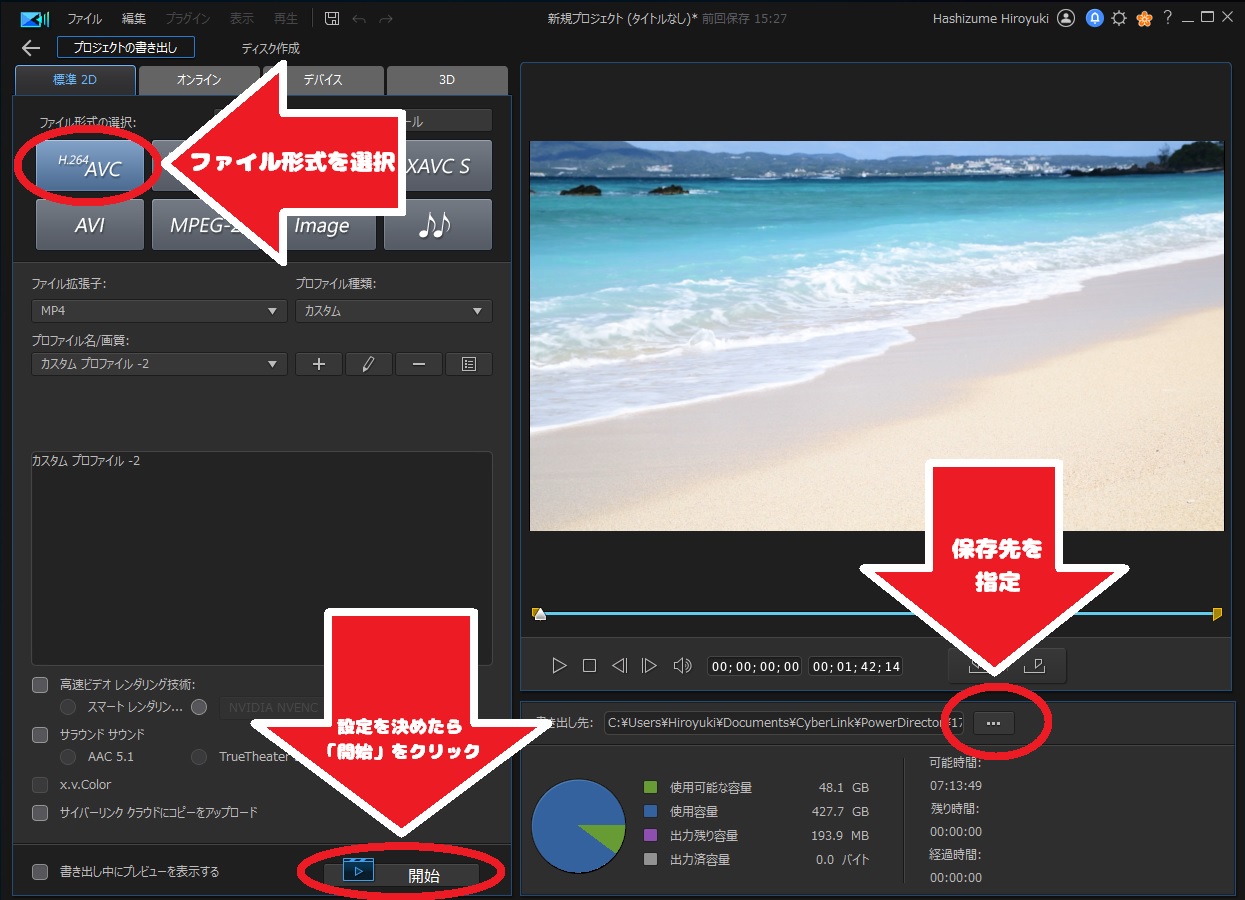Go back with the left arrow icon
1245x900 pixels.
[31, 48]
